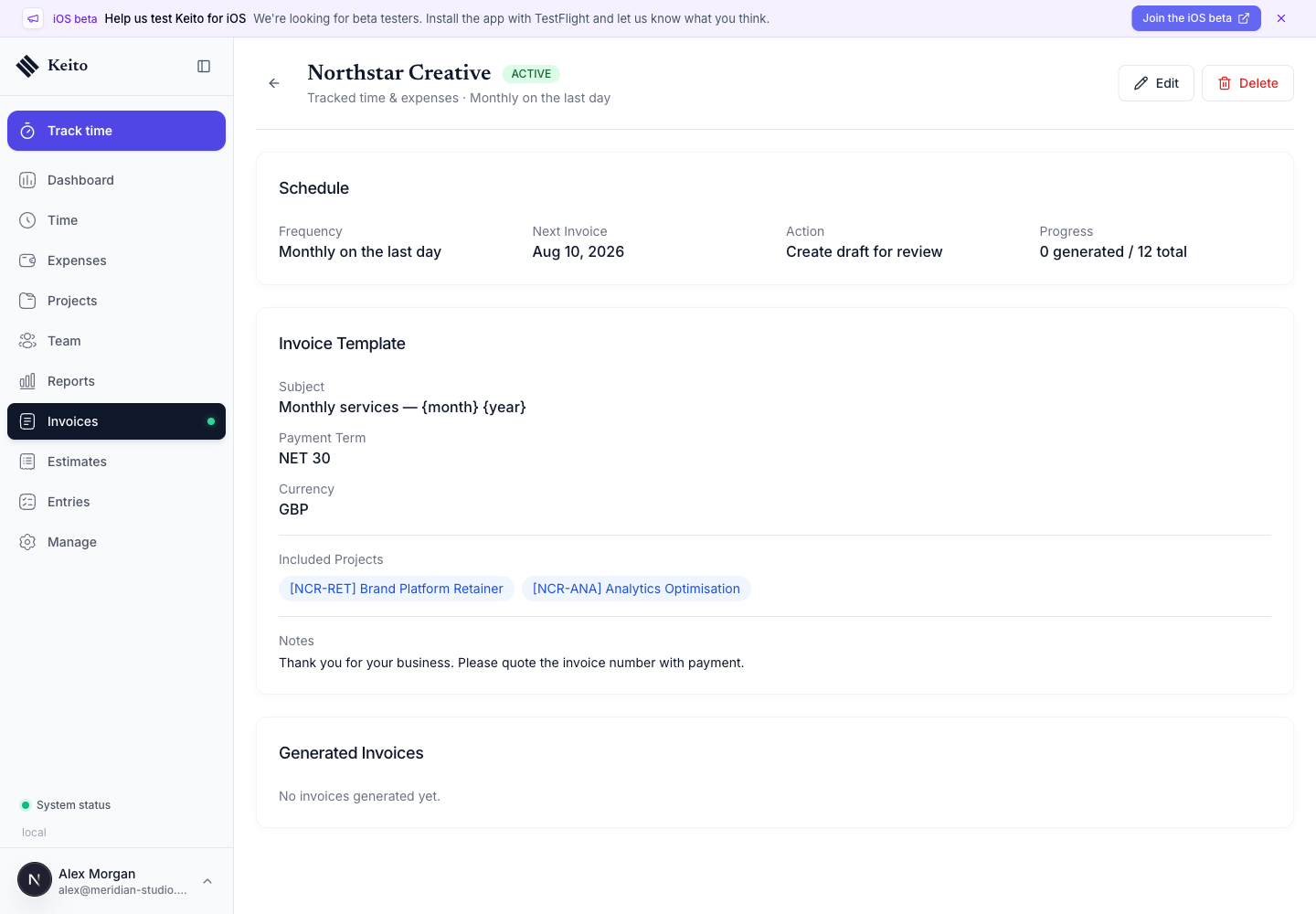Click the pencil icon on Edit
The width and height of the screenshot is (1316, 914).
(x=1141, y=83)
